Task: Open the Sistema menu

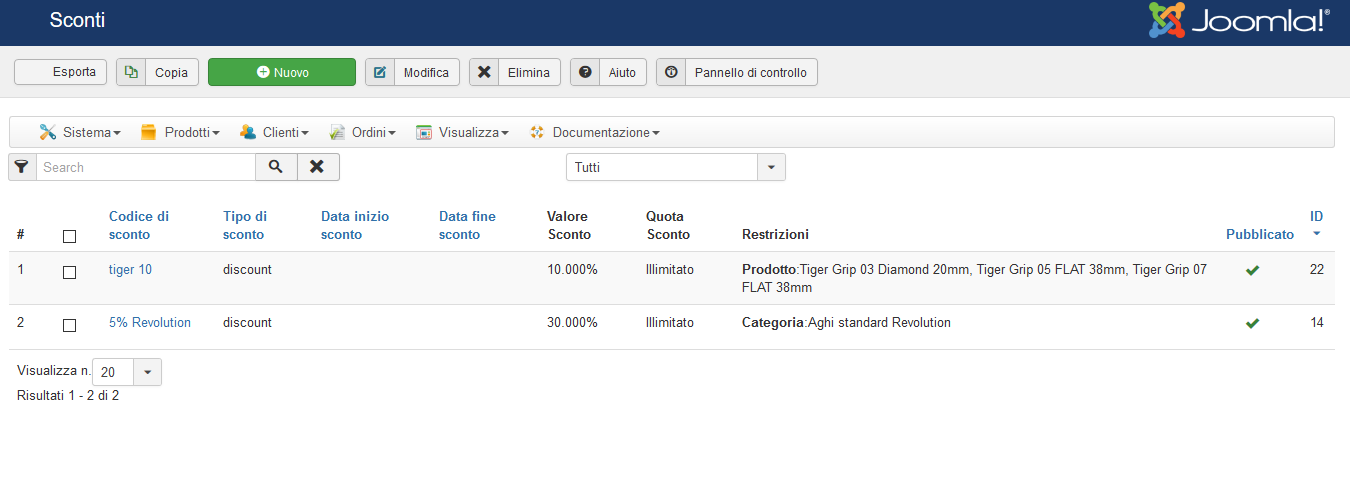Action: [80, 132]
